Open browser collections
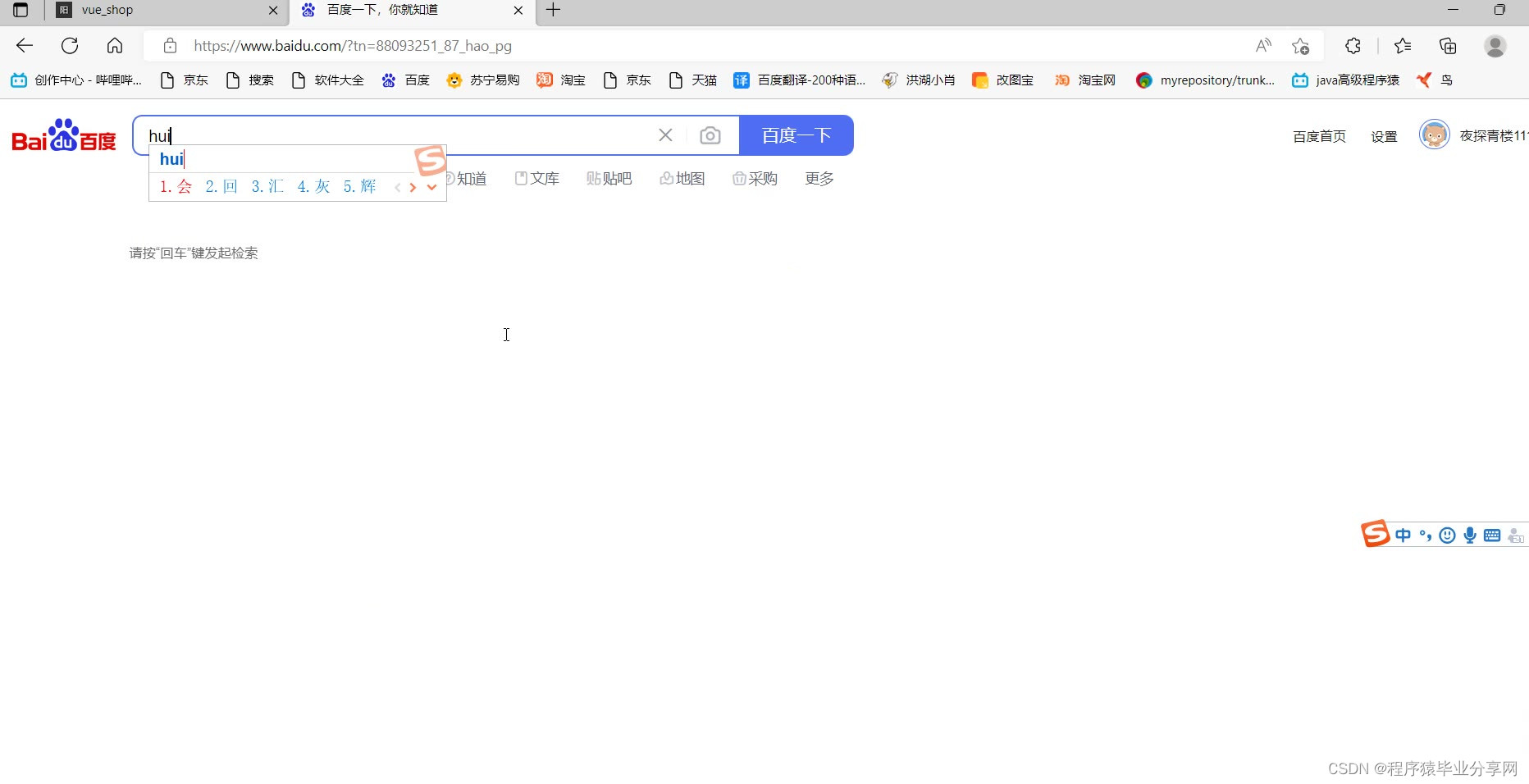1529x784 pixels. coord(1448,46)
